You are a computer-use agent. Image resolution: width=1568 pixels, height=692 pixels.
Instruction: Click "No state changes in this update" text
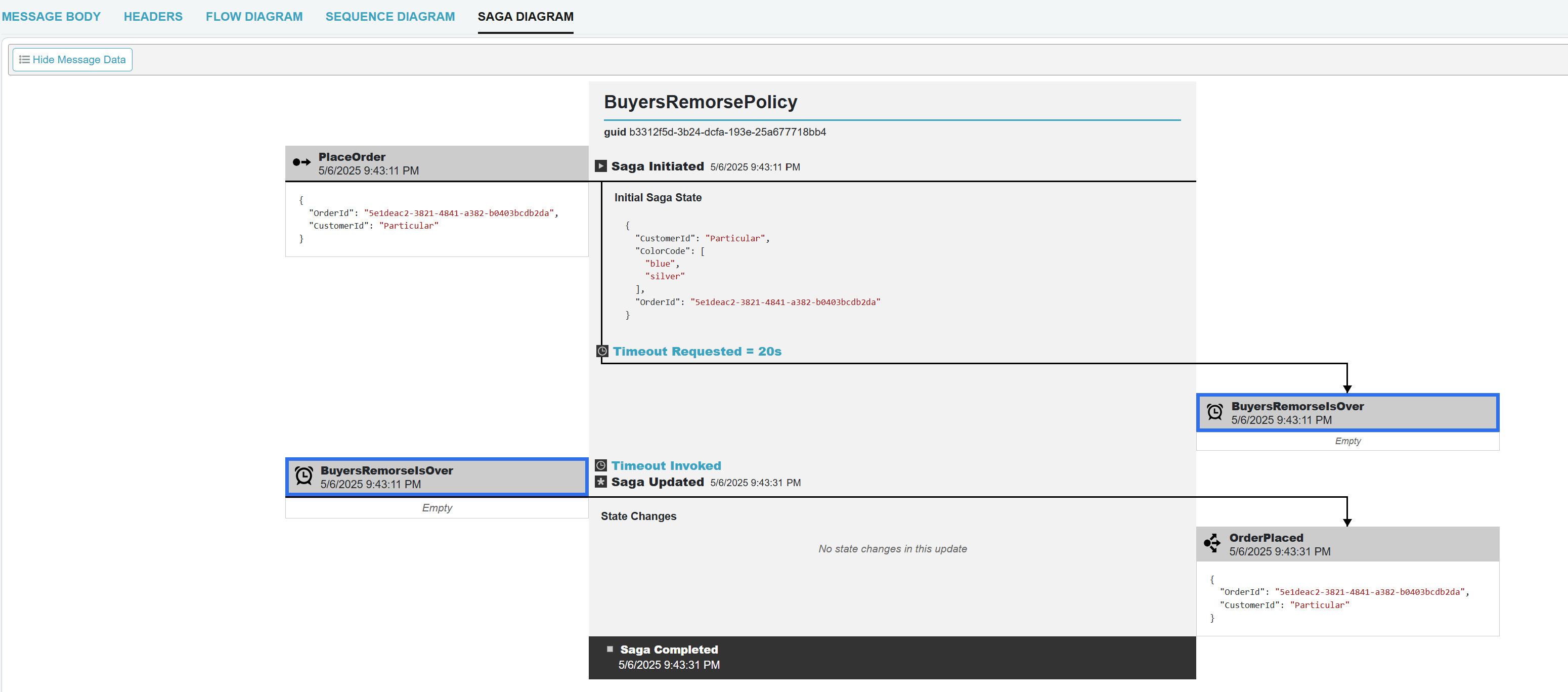point(892,549)
